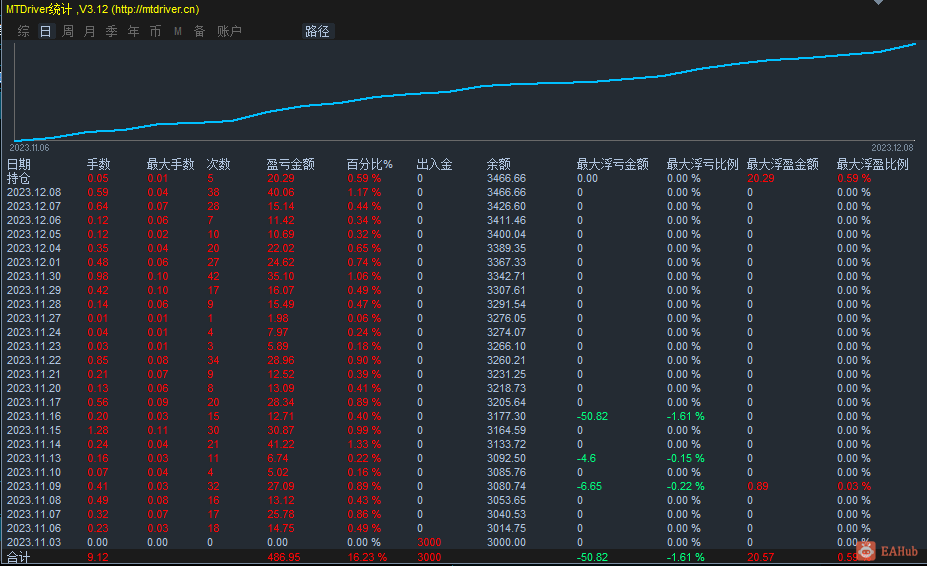Switch to the 账户 account tab
Image resolution: width=927 pixels, height=566 pixels.
(229, 31)
